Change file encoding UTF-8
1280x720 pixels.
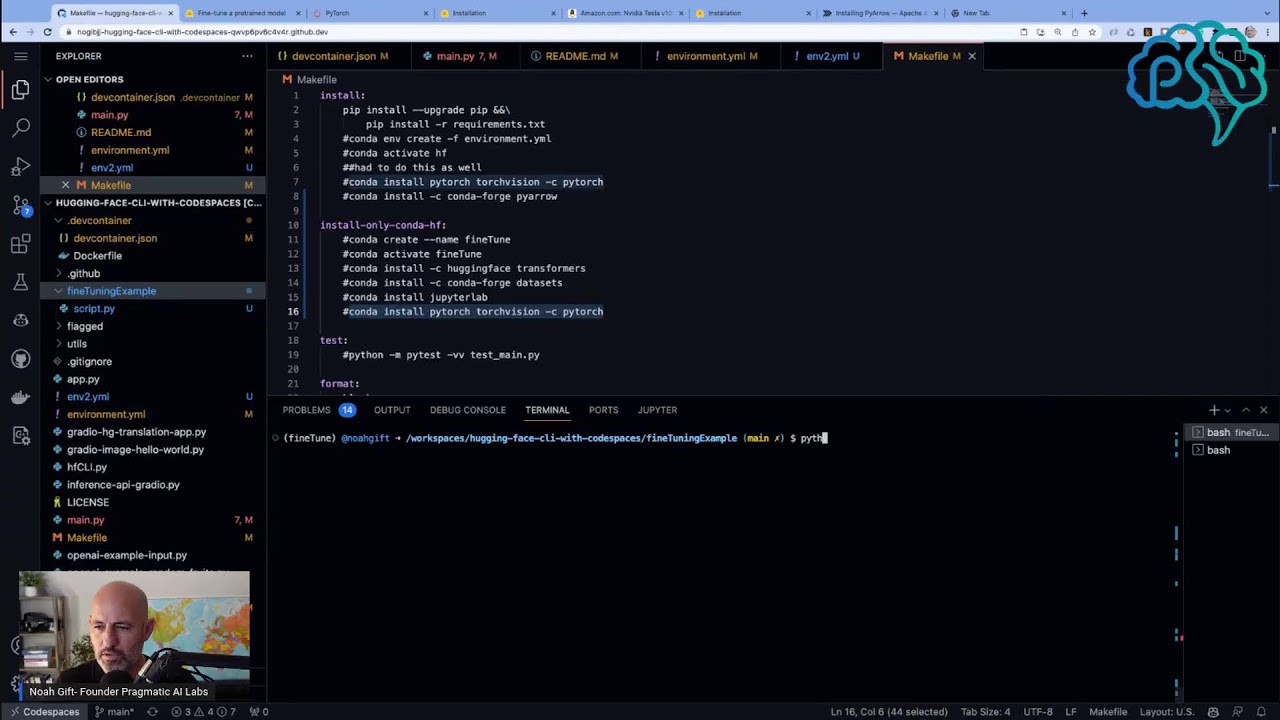pyautogui.click(x=1037, y=712)
